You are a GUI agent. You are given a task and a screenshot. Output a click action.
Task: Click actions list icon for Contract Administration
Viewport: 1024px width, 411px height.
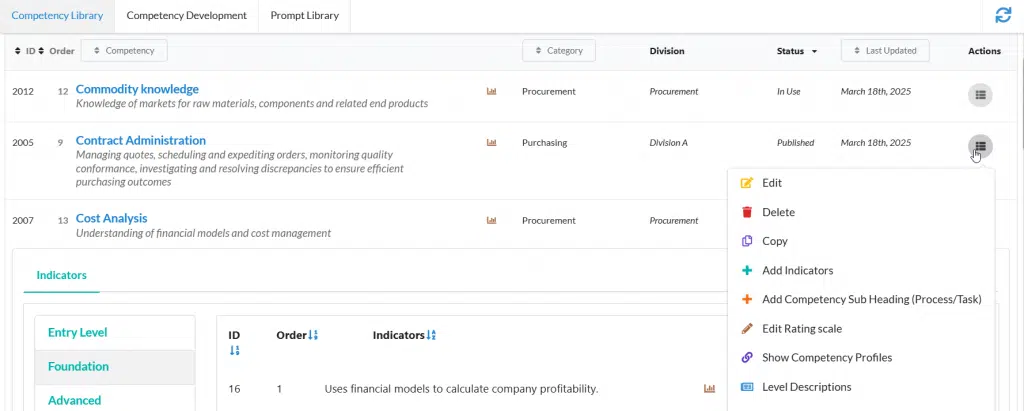(x=980, y=146)
